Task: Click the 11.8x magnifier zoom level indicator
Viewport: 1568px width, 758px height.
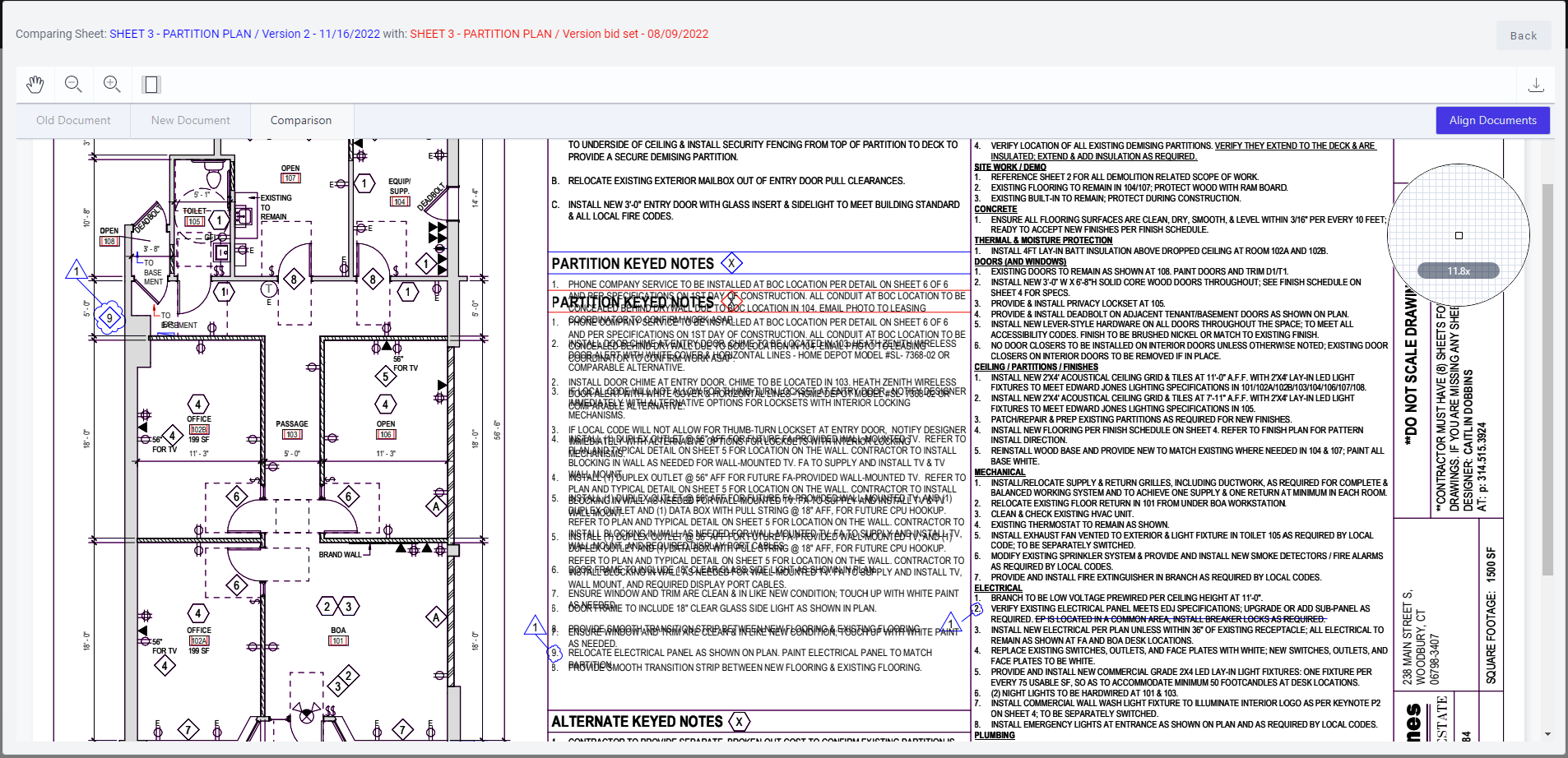Action: pos(1458,271)
